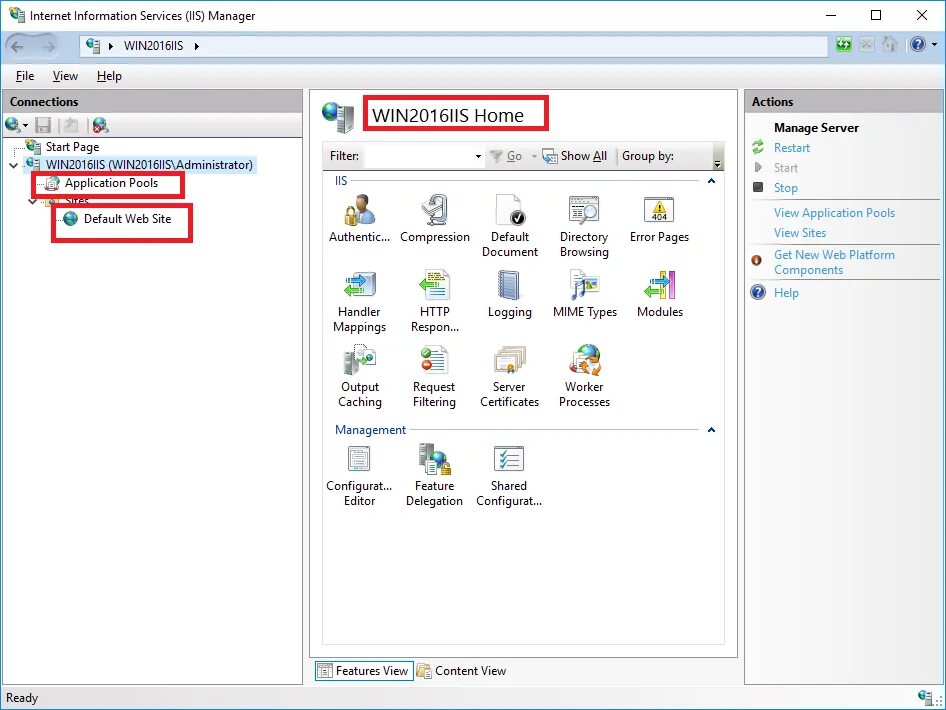Open the Directory Browsing feature

[x=584, y=226]
